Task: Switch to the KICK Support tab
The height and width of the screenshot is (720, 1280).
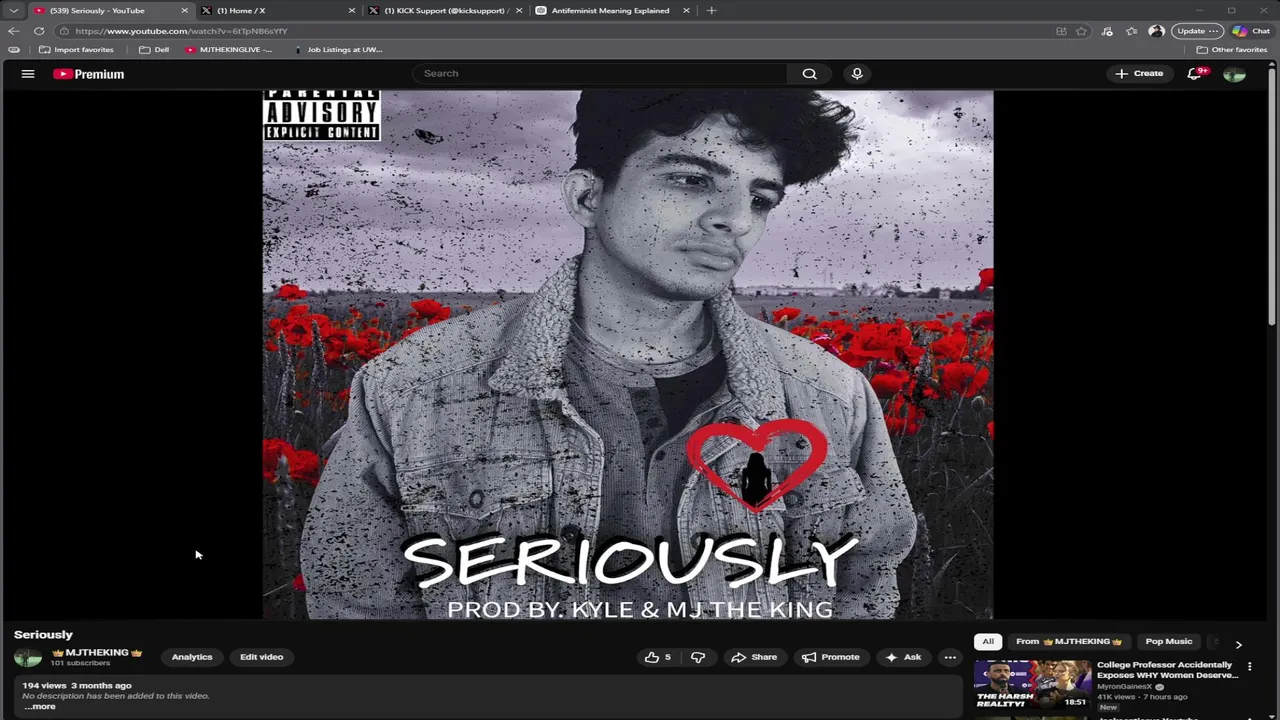Action: click(444, 10)
